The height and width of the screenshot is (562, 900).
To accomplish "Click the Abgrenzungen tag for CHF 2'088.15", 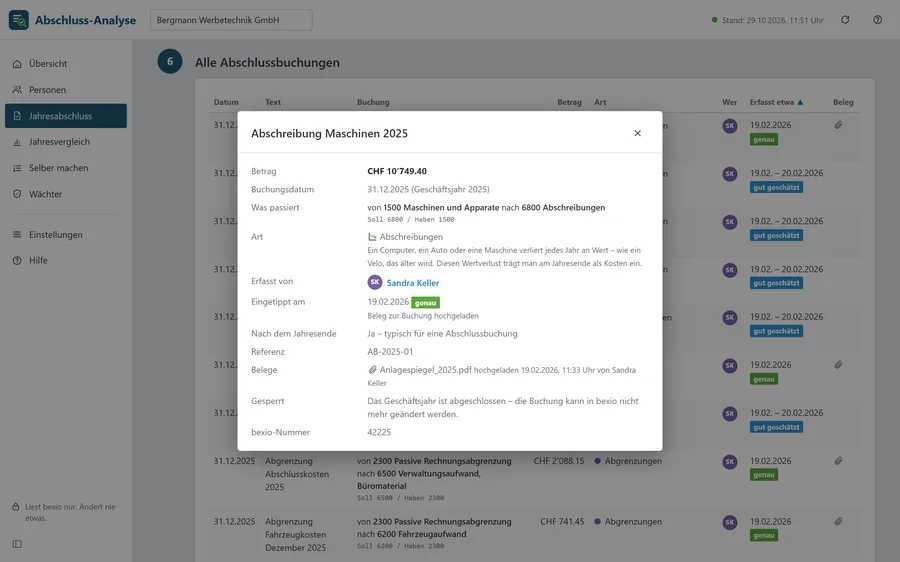I will tap(628, 461).
